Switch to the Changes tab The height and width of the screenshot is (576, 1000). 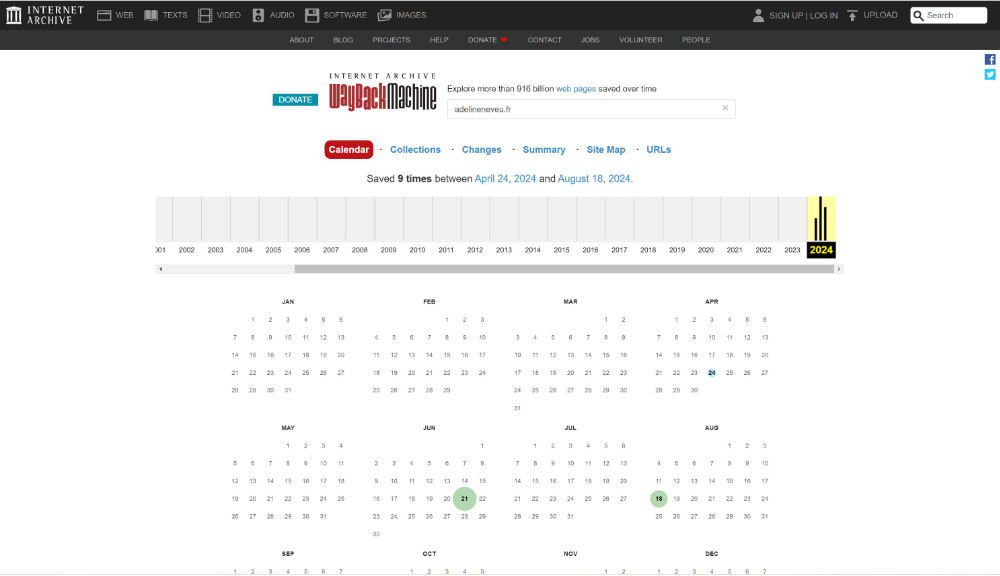pos(482,149)
